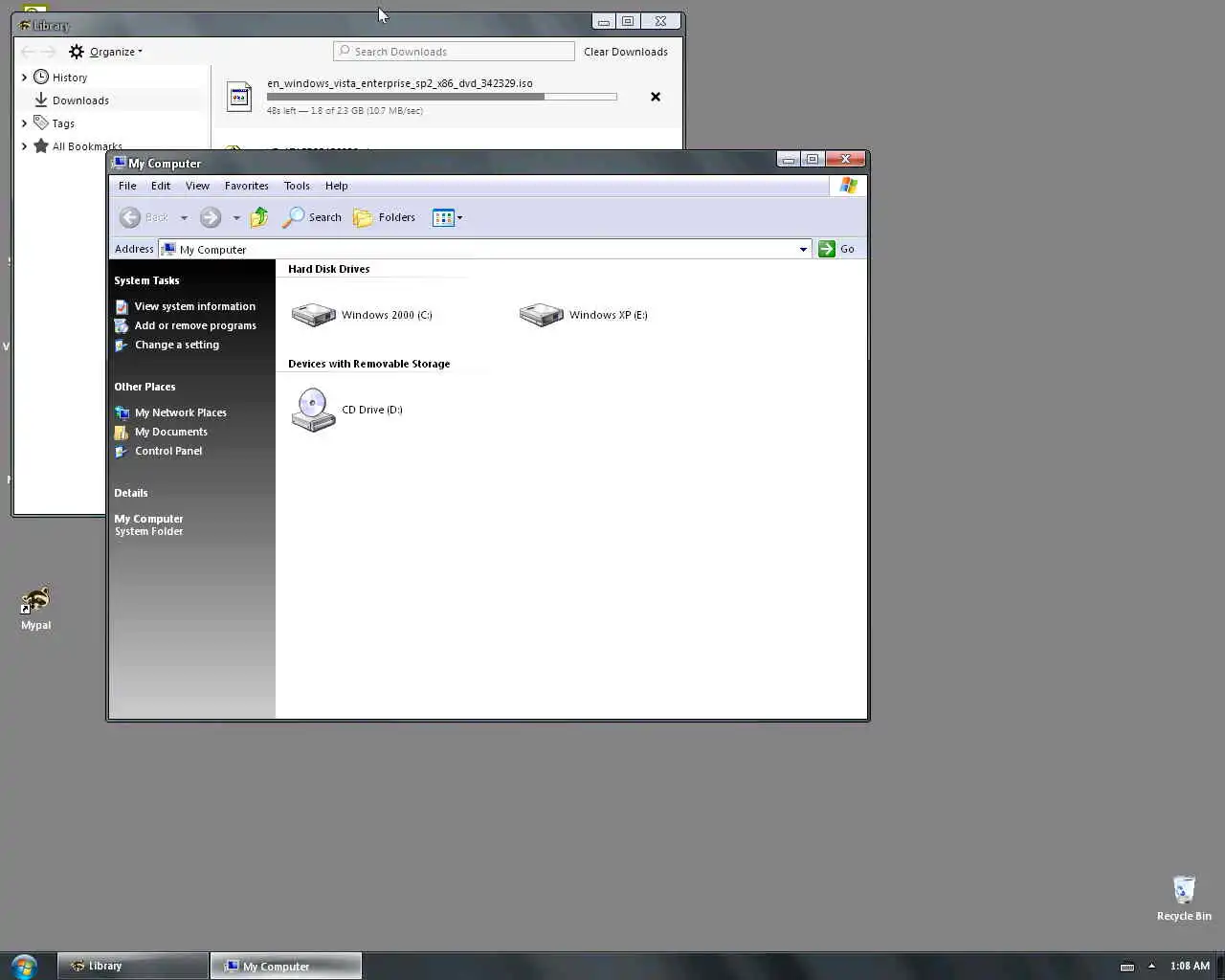Image resolution: width=1225 pixels, height=980 pixels.
Task: Click the 1:08 AM clock
Action: coord(1190,966)
